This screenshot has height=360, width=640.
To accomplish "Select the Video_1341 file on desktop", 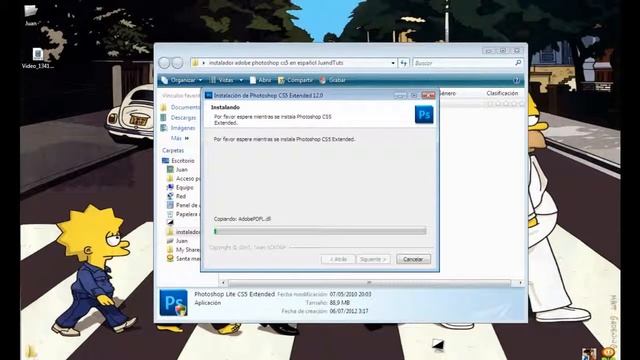I will [x=38, y=58].
